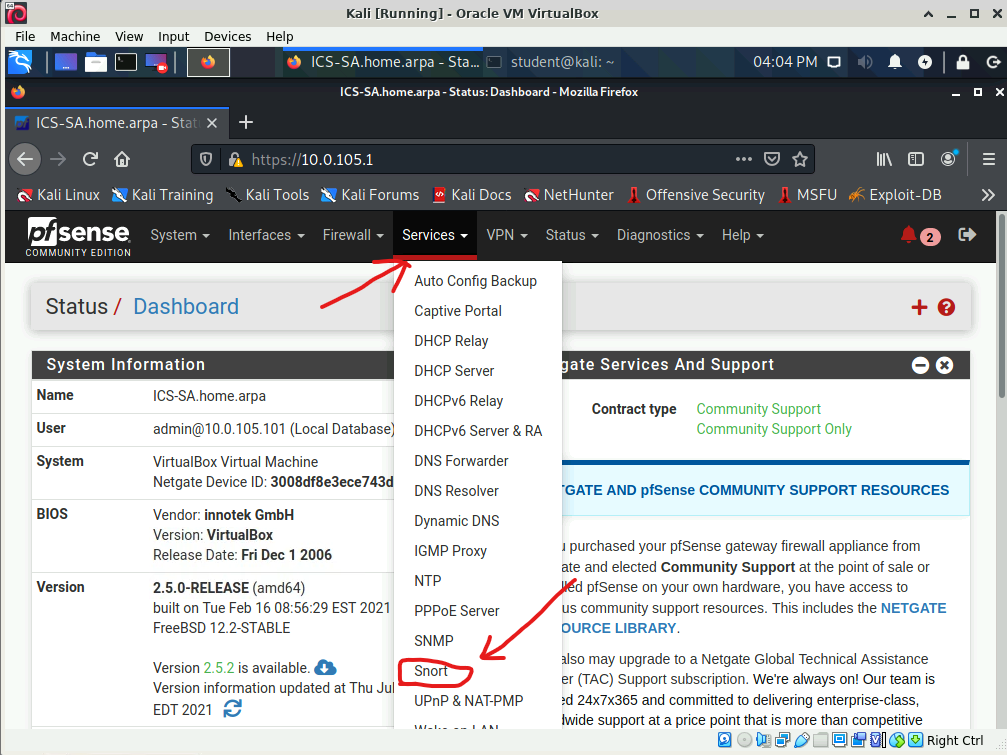Image resolution: width=1007 pixels, height=755 pixels.
Task: Open Dynamic DNS from Services menu
Action: (457, 521)
